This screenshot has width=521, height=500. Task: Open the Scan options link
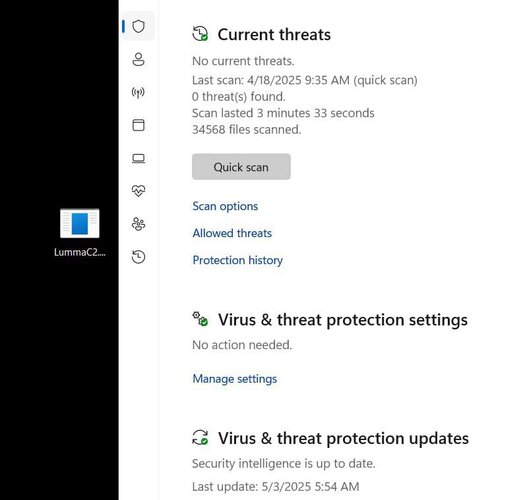(x=225, y=206)
